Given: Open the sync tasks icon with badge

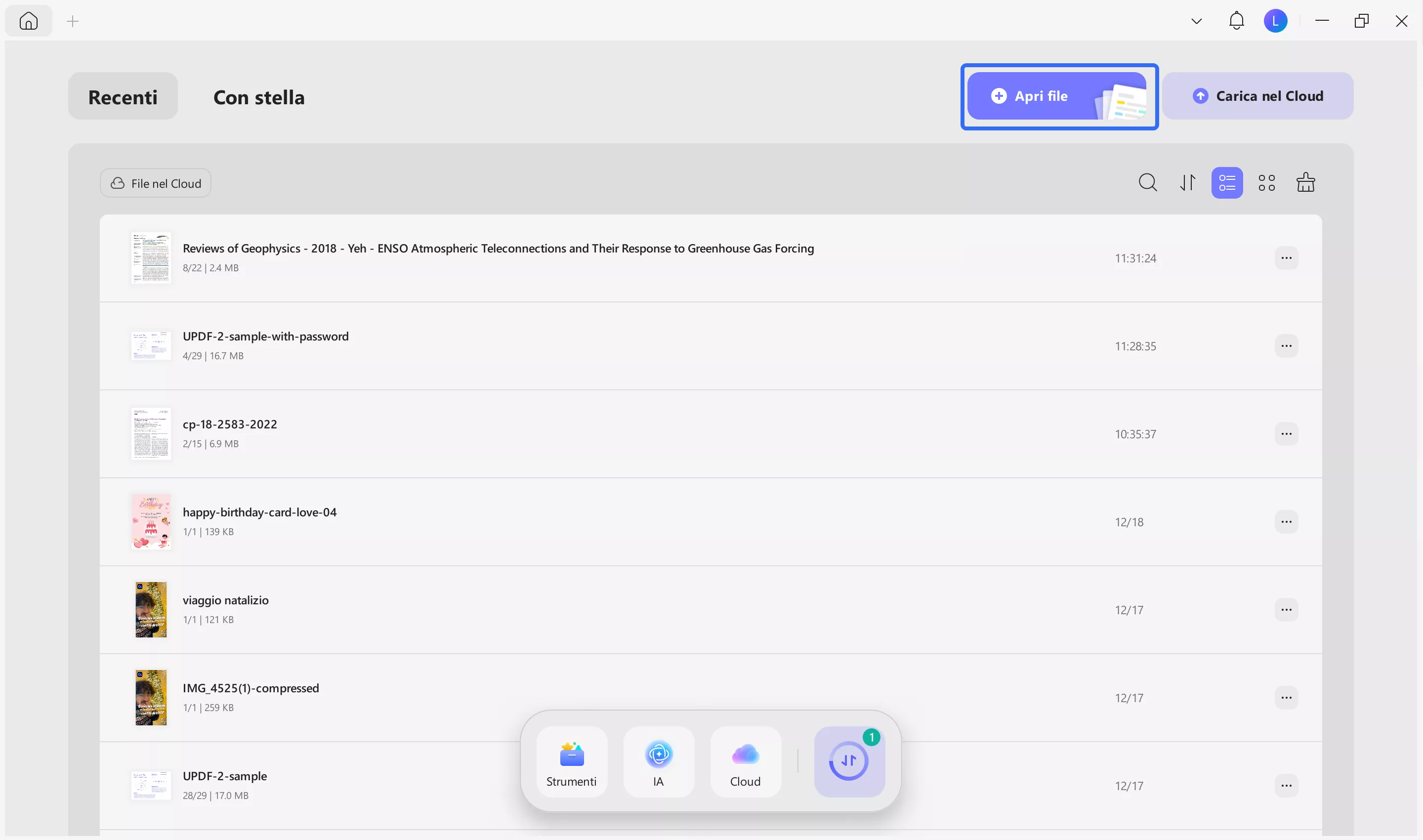Looking at the screenshot, I should pyautogui.click(x=848, y=762).
